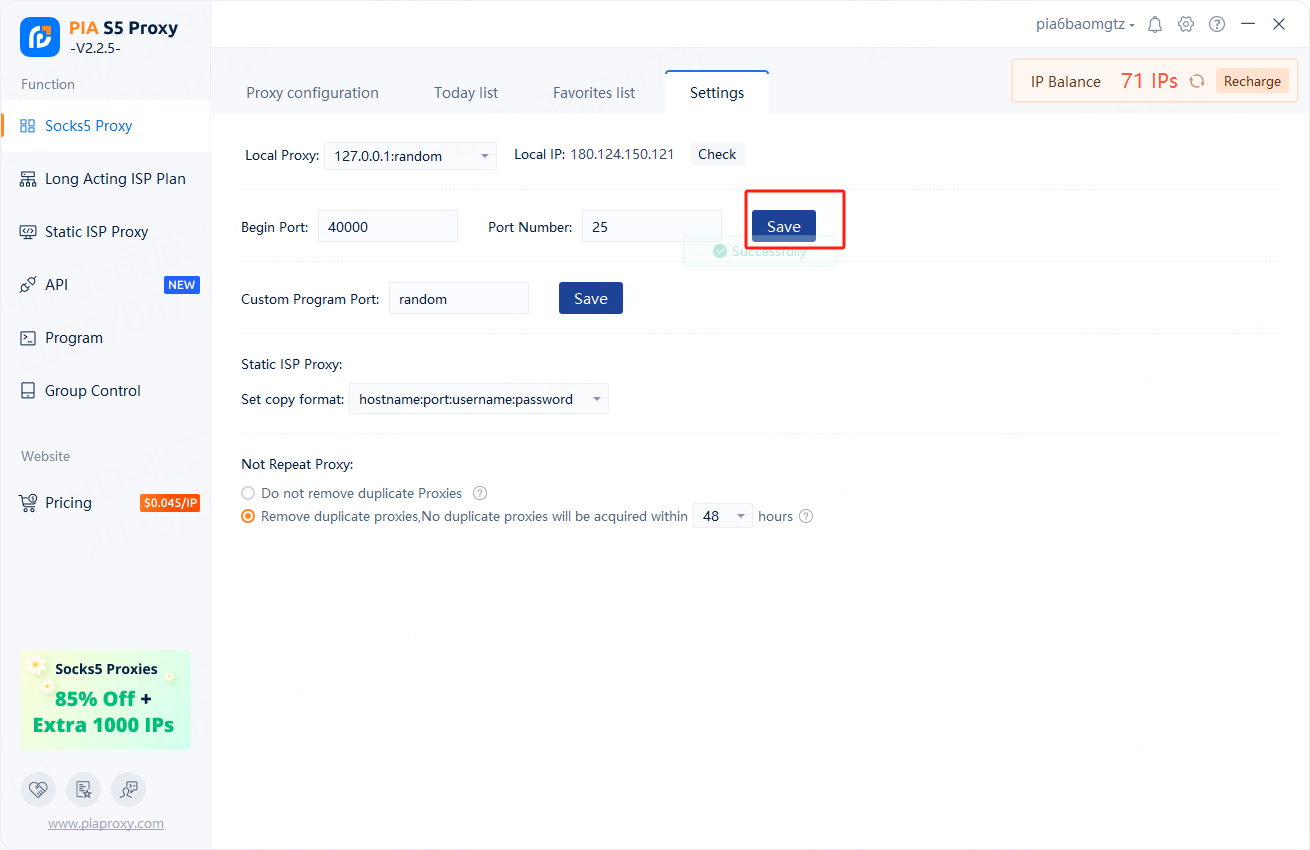Screen dimensions: 1310x850
Task: Click the Recharge button
Action: [x=1252, y=82]
